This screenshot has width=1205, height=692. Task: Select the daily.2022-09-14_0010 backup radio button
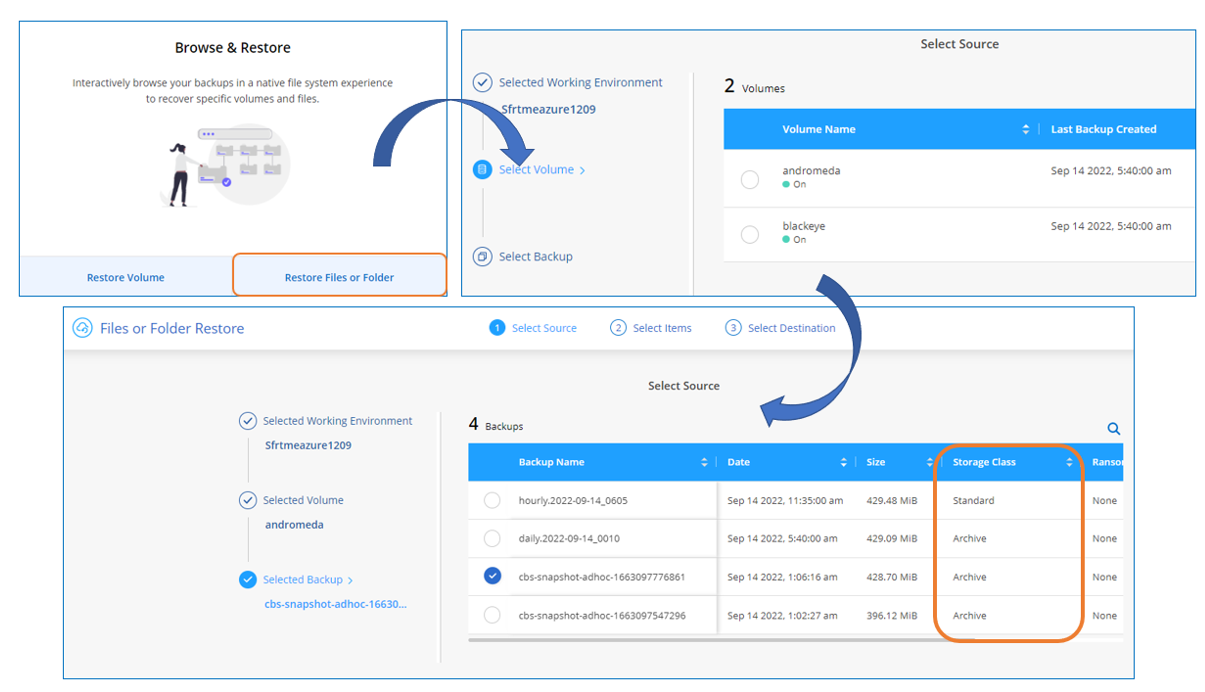click(x=492, y=539)
